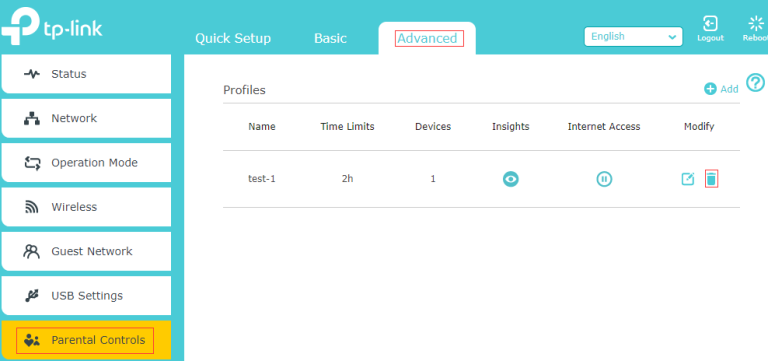Open Status in the sidebar
The image size is (768, 361).
[x=86, y=74]
